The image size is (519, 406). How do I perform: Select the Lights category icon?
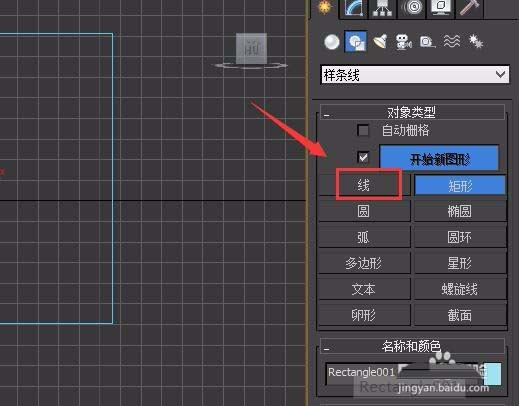pos(380,42)
